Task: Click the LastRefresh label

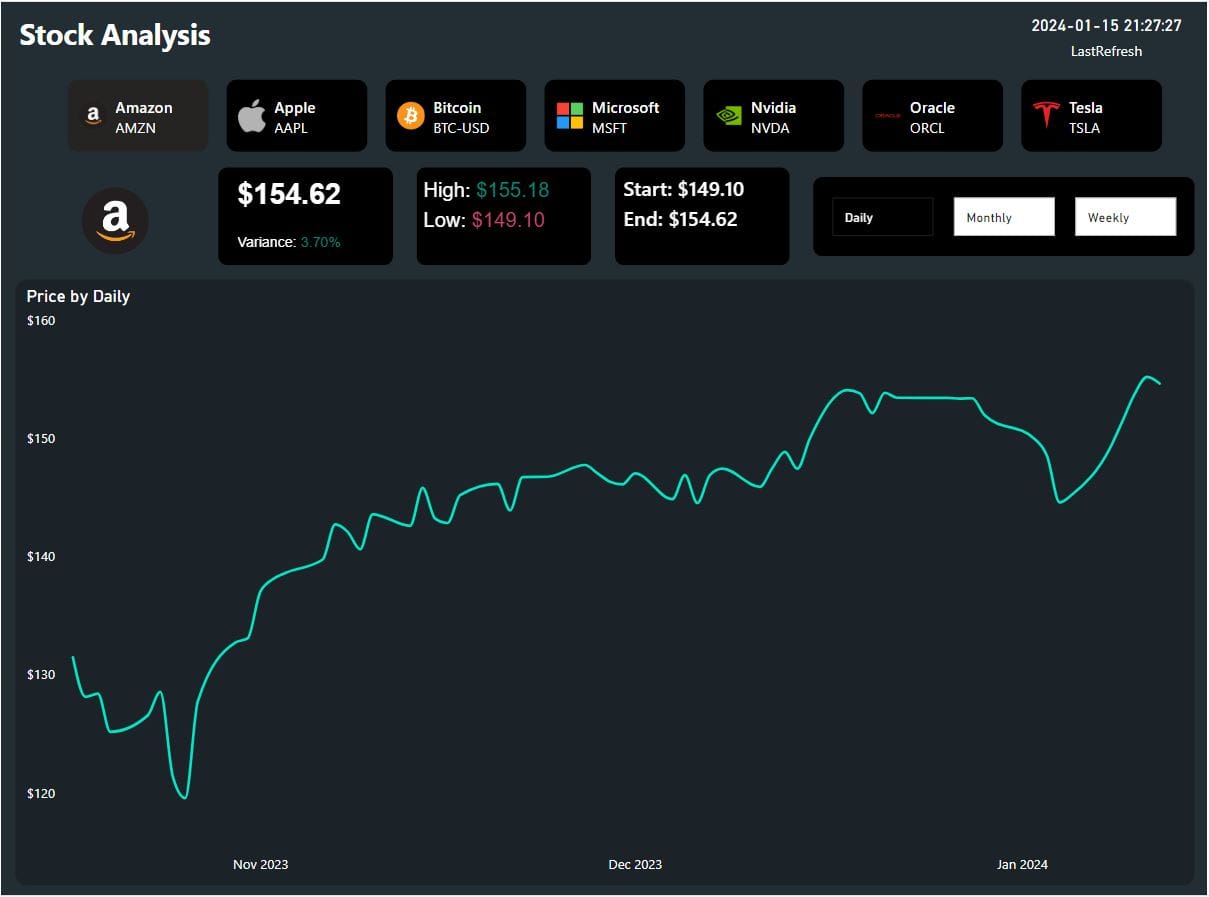Action: (1106, 51)
